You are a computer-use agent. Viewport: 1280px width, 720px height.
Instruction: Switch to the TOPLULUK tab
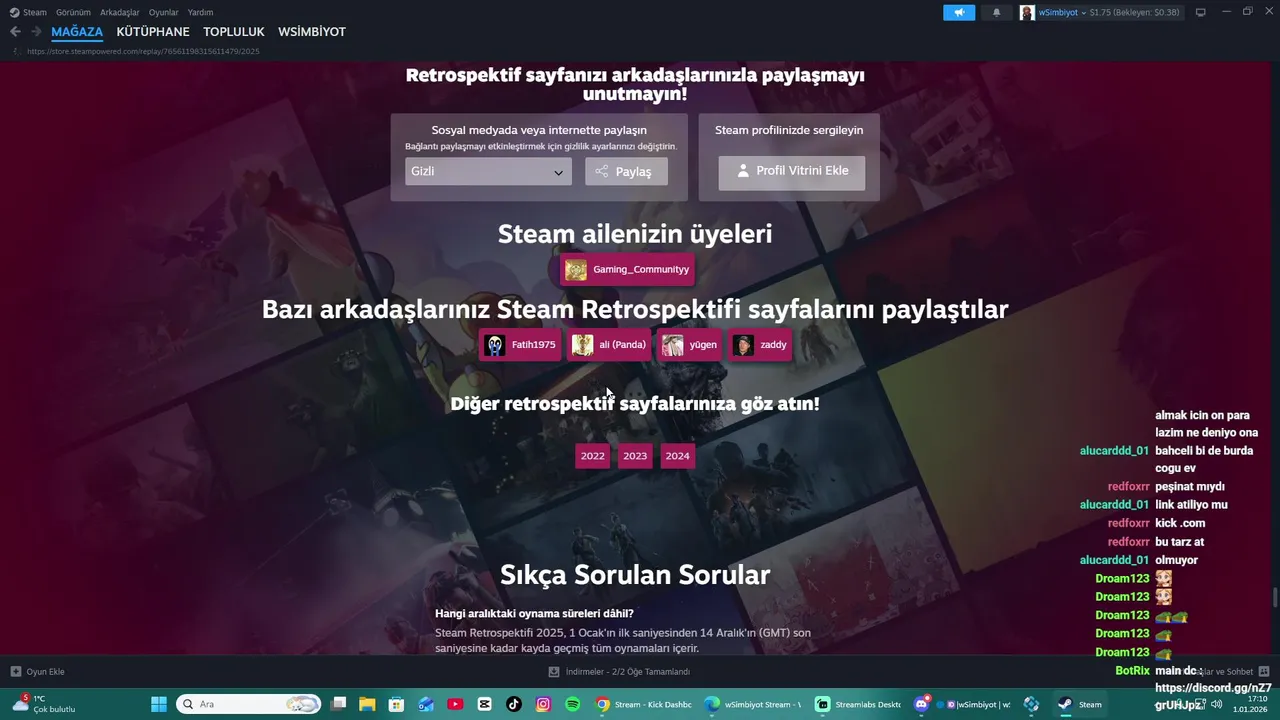coord(234,32)
